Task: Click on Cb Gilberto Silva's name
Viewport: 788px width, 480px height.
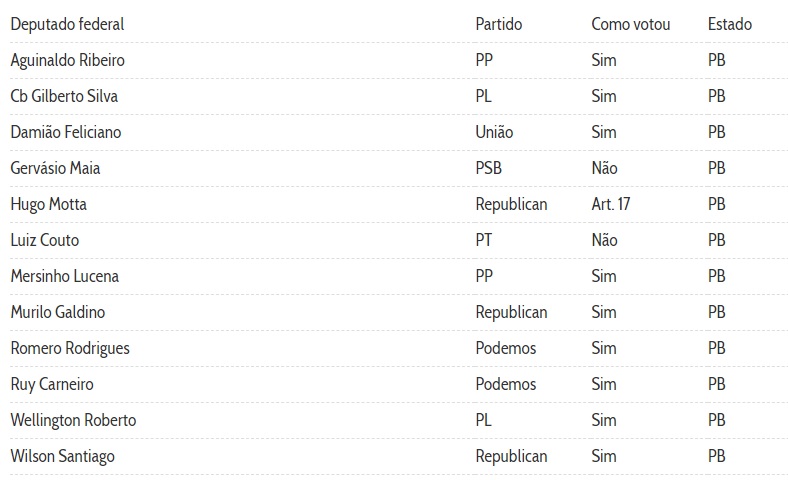Action: (x=64, y=96)
